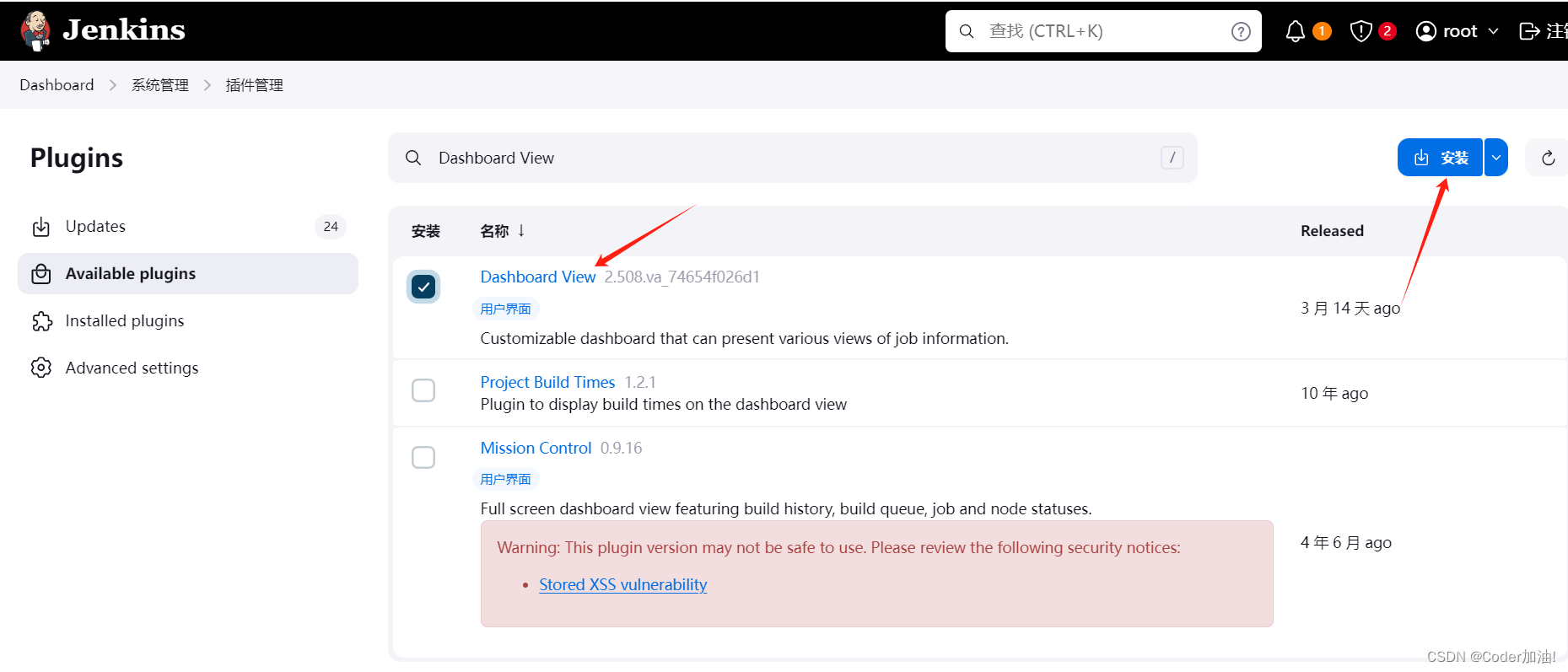This screenshot has width=1568, height=672.
Task: Check the Project Build Times checkbox
Action: tap(423, 390)
